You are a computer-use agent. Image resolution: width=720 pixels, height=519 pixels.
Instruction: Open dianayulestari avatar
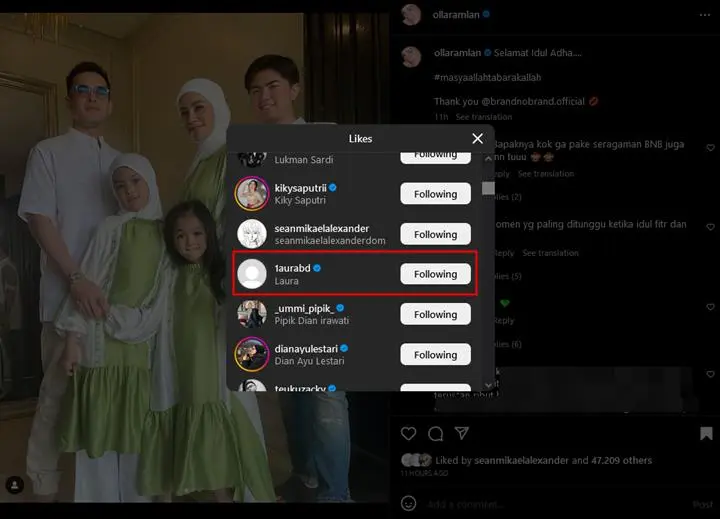[x=252, y=354]
